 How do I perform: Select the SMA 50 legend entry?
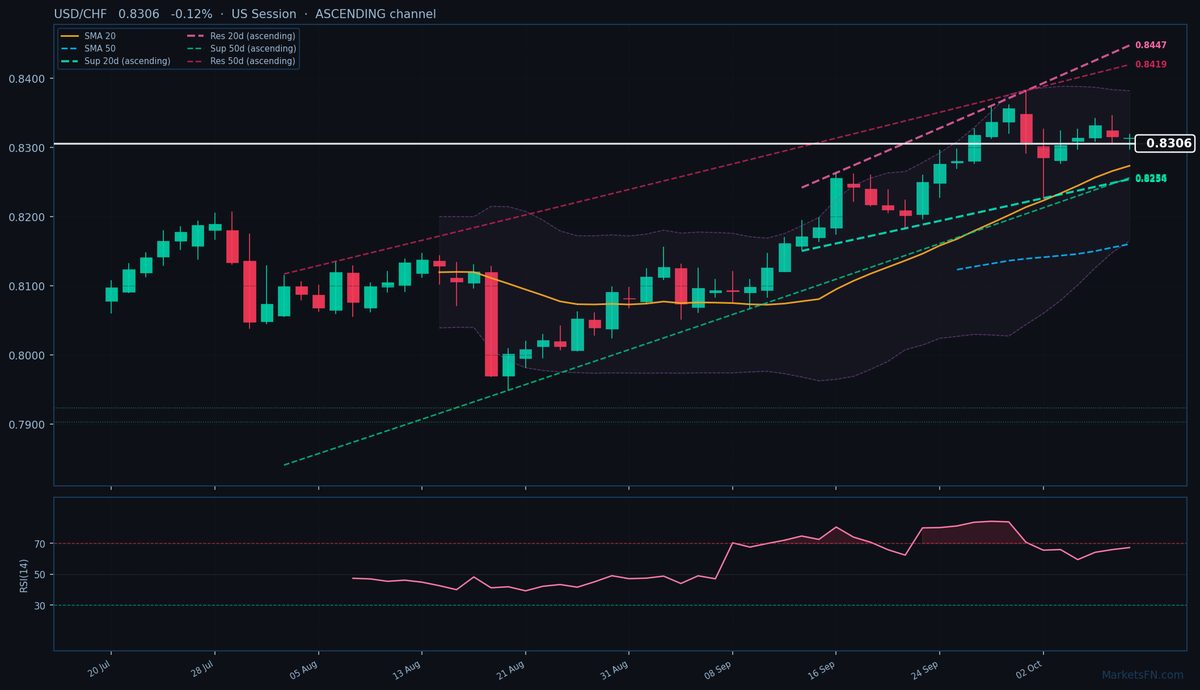(x=87, y=49)
